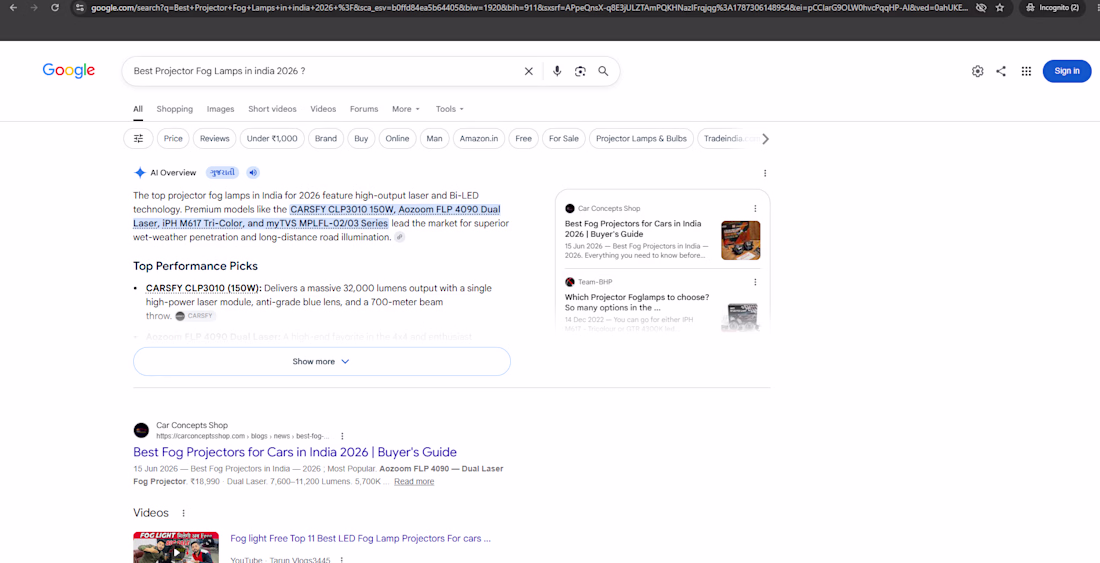The height and width of the screenshot is (563, 1100).
Task: Switch to the Forums tab
Action: (364, 109)
